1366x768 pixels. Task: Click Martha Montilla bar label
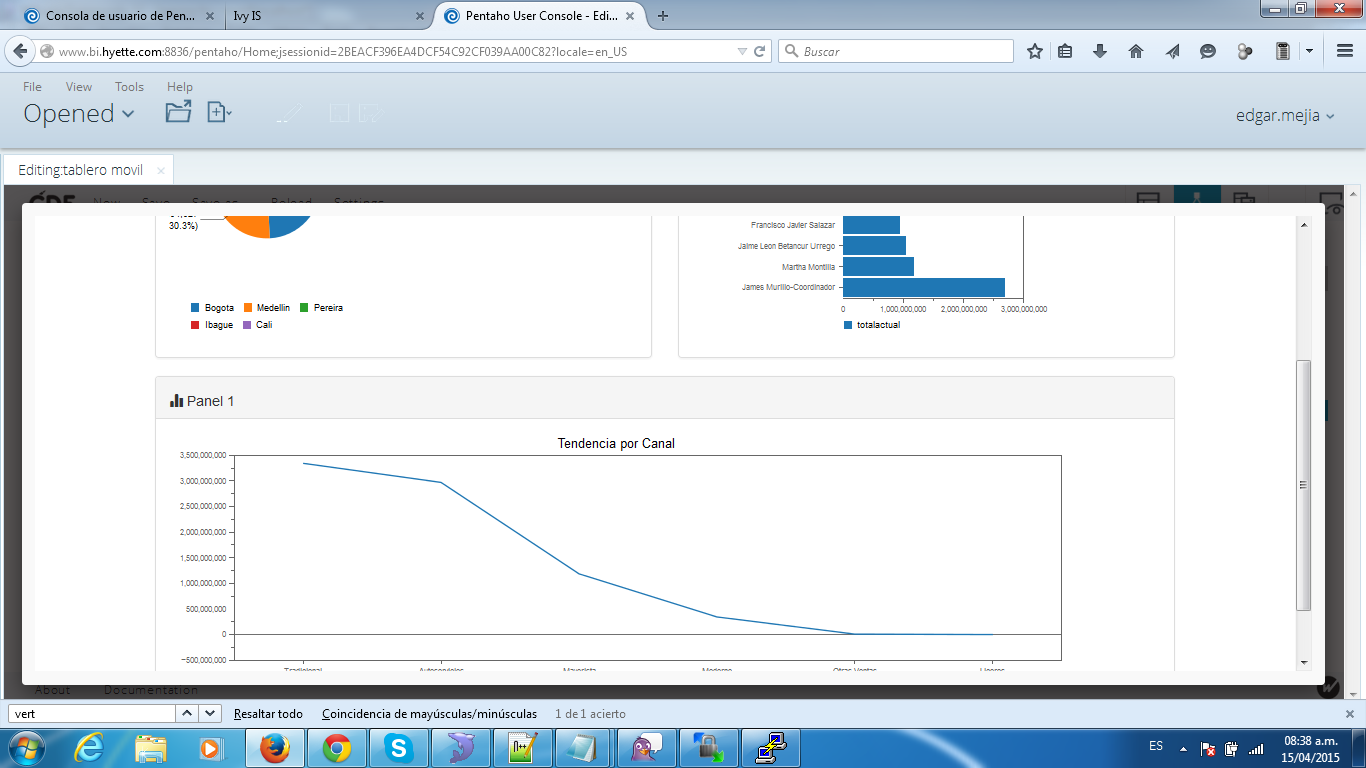(x=808, y=267)
